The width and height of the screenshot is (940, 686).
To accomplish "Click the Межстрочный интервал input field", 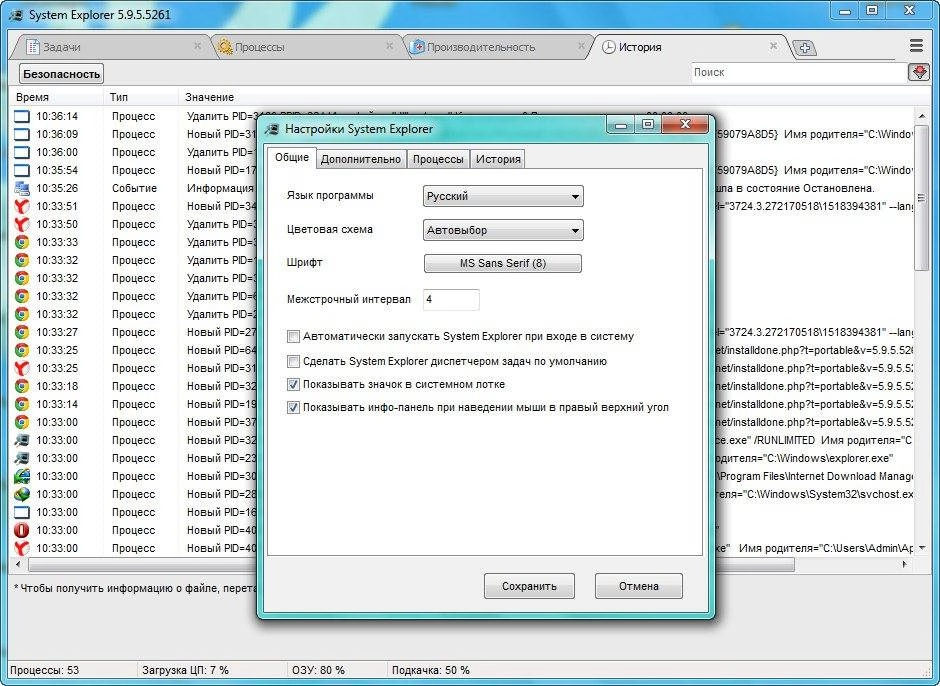I will [x=451, y=299].
